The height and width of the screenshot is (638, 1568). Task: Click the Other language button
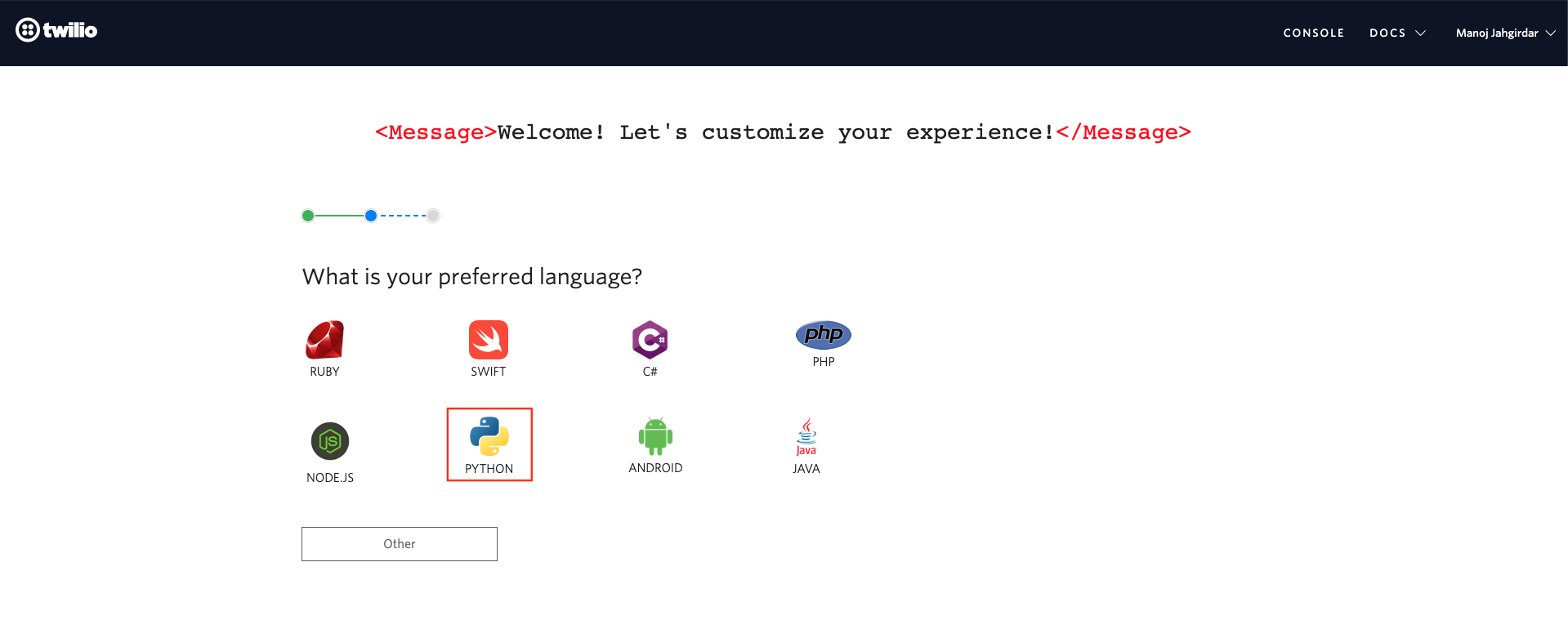tap(400, 544)
